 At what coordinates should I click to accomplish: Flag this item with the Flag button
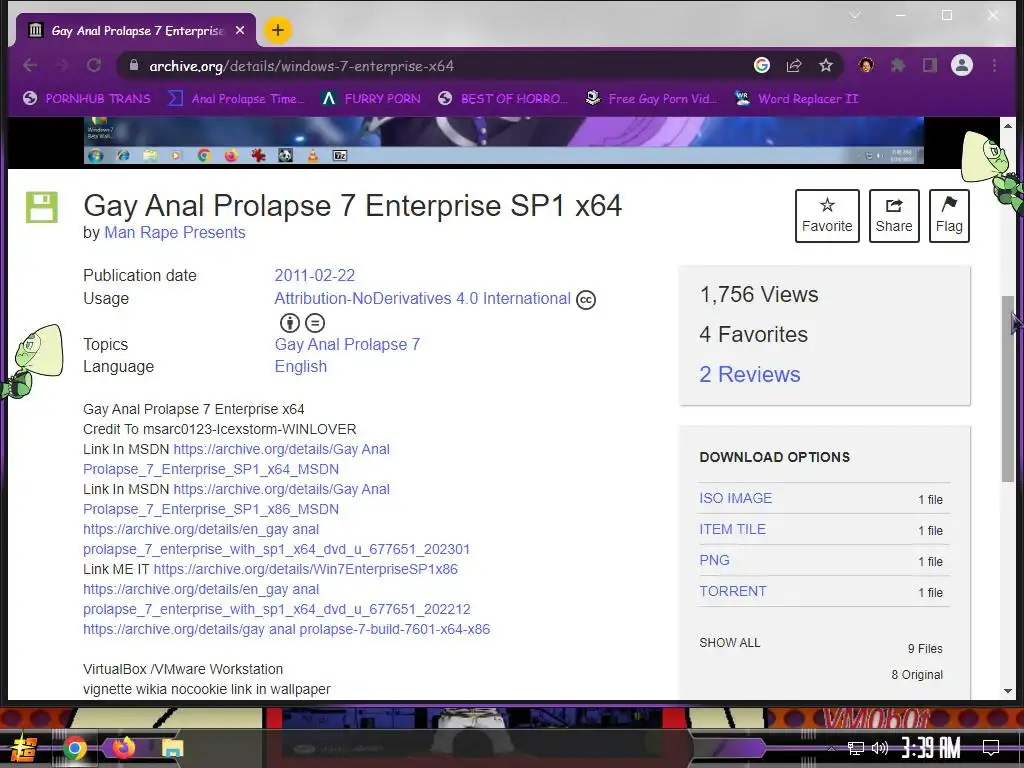tap(949, 216)
